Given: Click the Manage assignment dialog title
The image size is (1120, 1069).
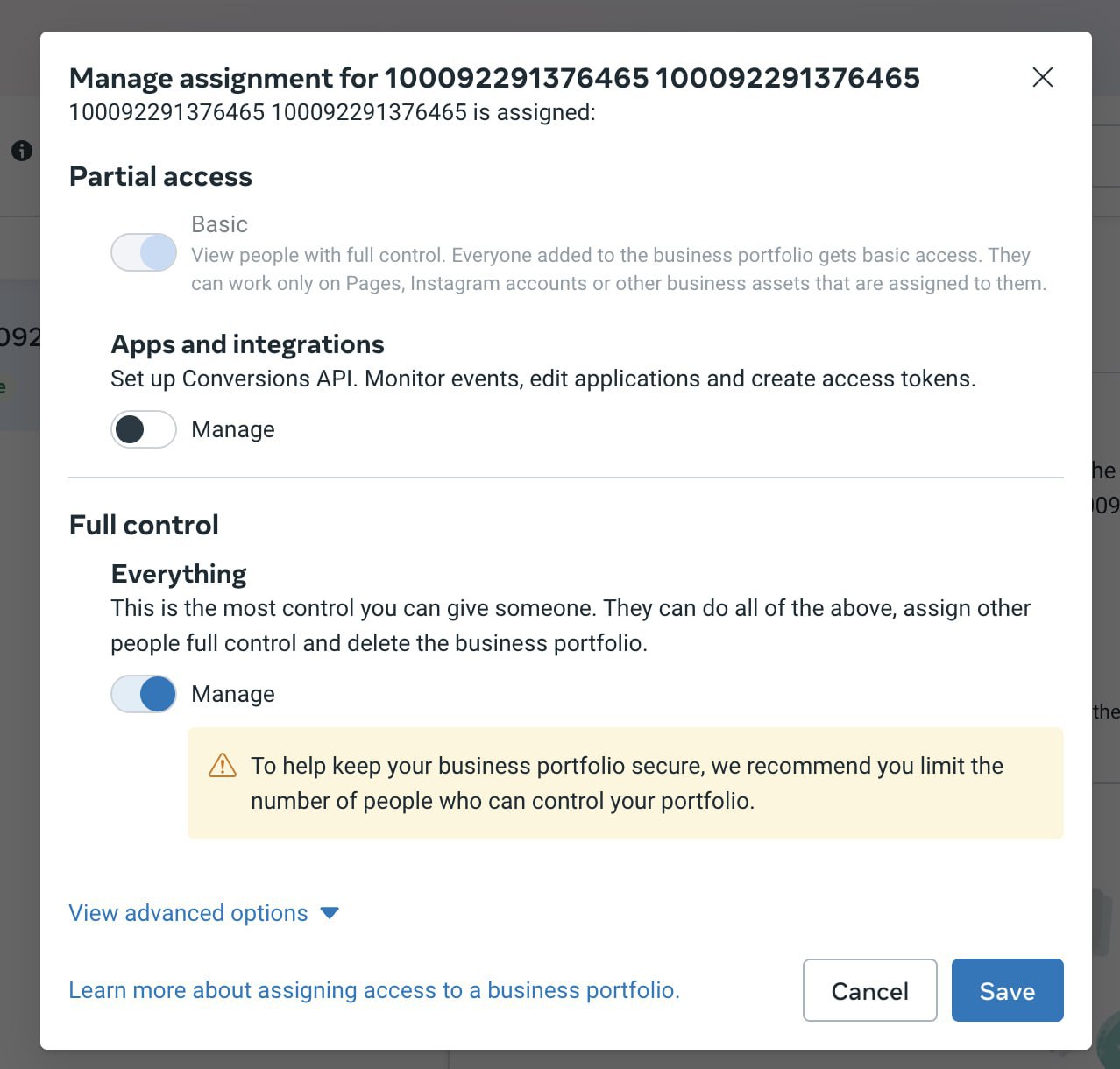Looking at the screenshot, I should click(494, 78).
